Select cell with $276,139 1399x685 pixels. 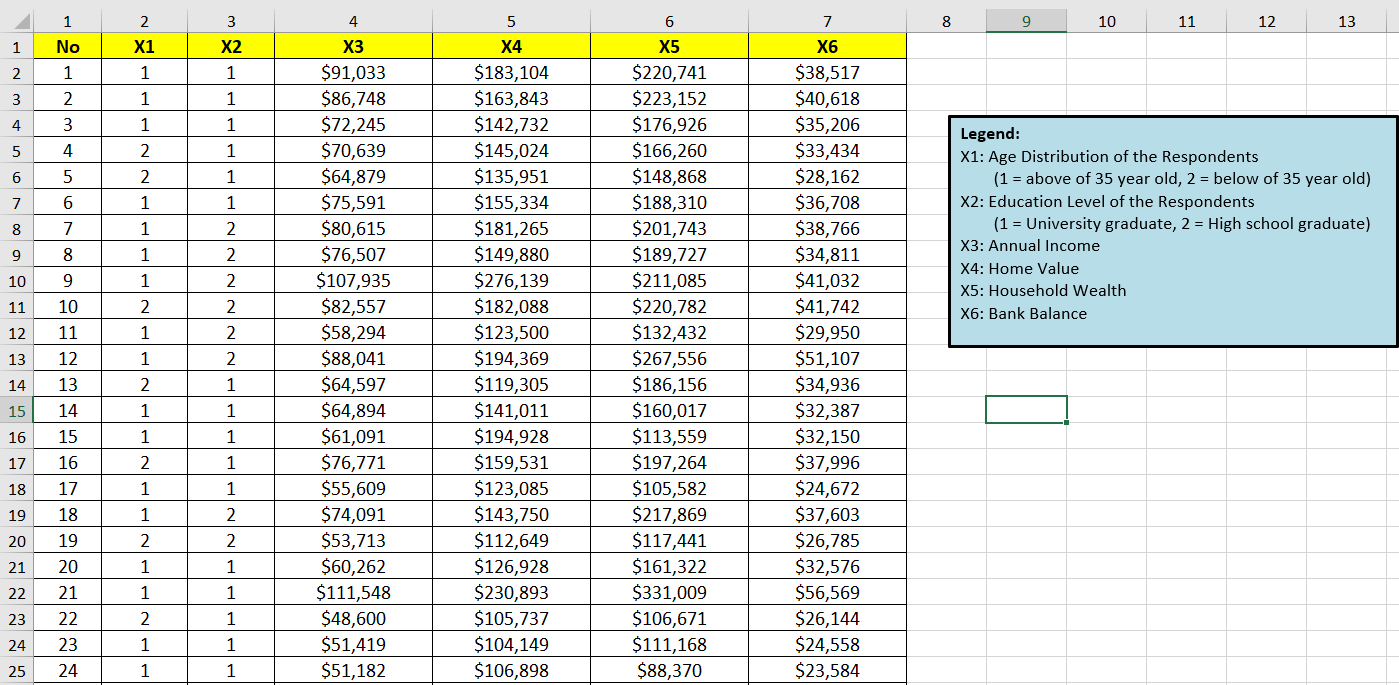click(x=511, y=280)
